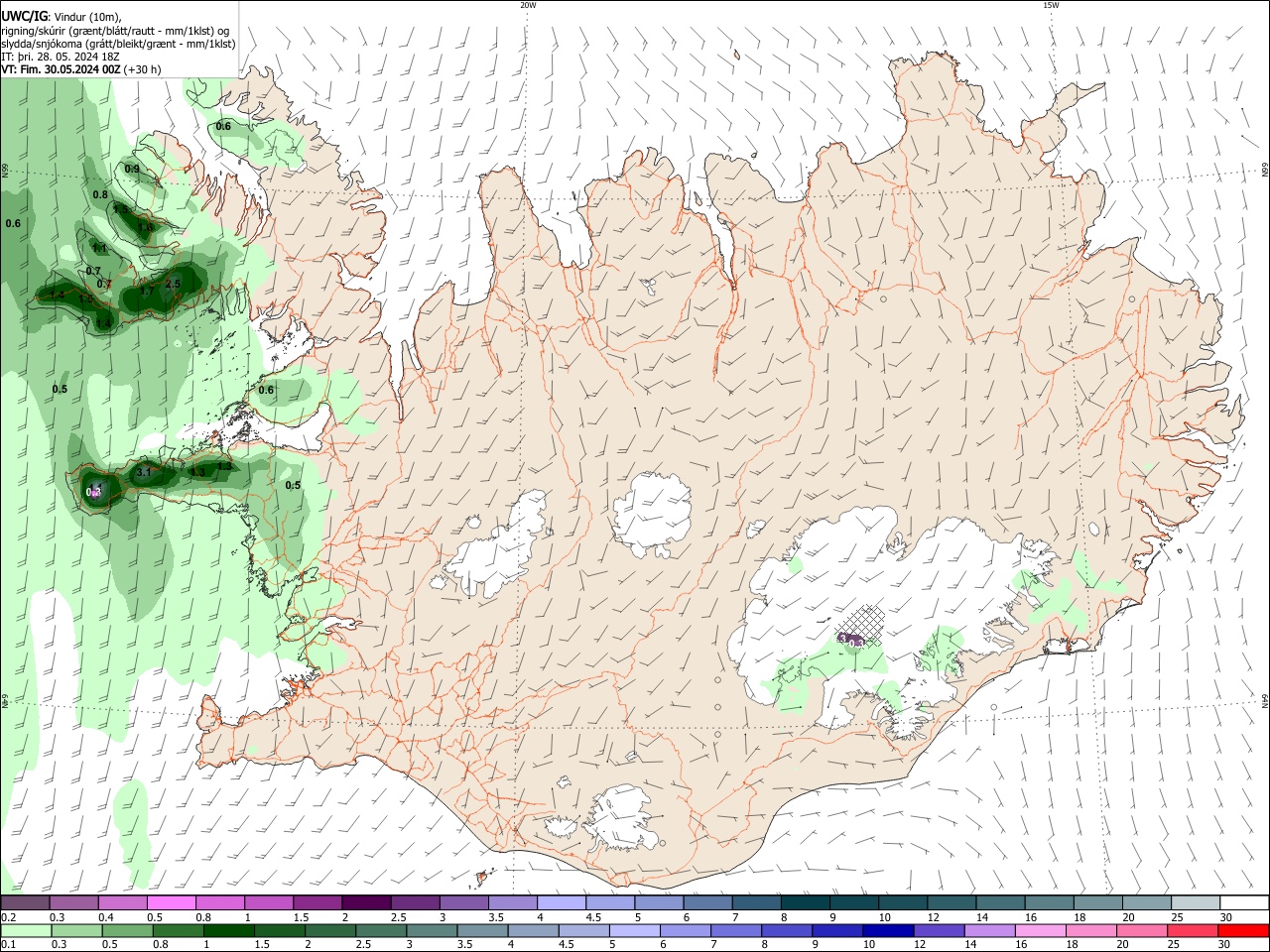The image size is (1270, 952).
Task: Click the bright pink 0.5–0.8 snow legend swatch
Action: [x=171, y=902]
